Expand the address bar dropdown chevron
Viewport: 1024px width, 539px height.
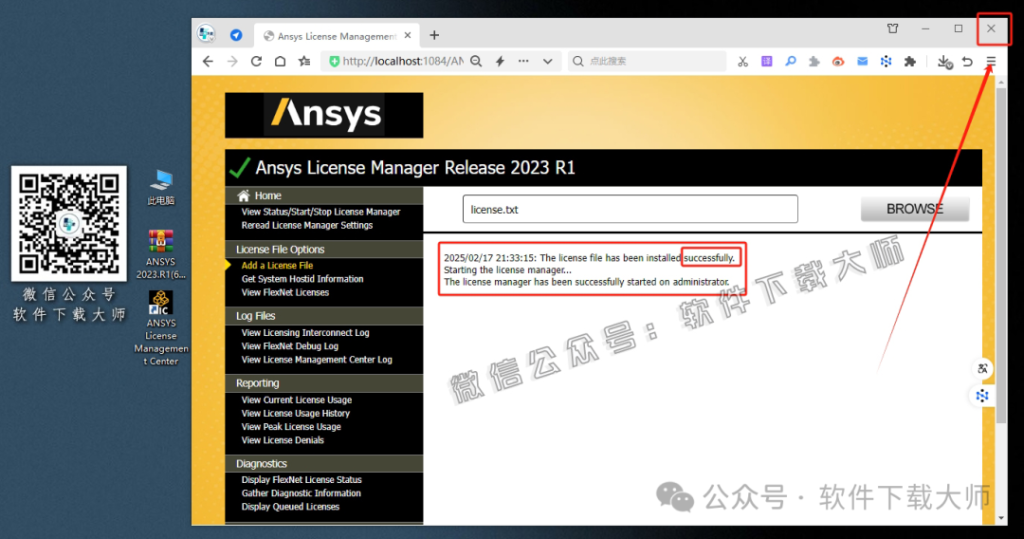coord(547,61)
